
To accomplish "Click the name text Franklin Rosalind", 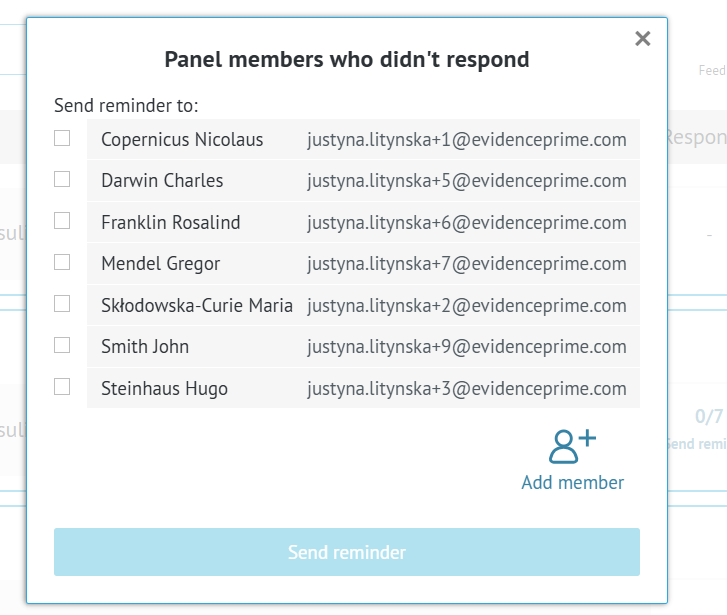I will pos(171,223).
